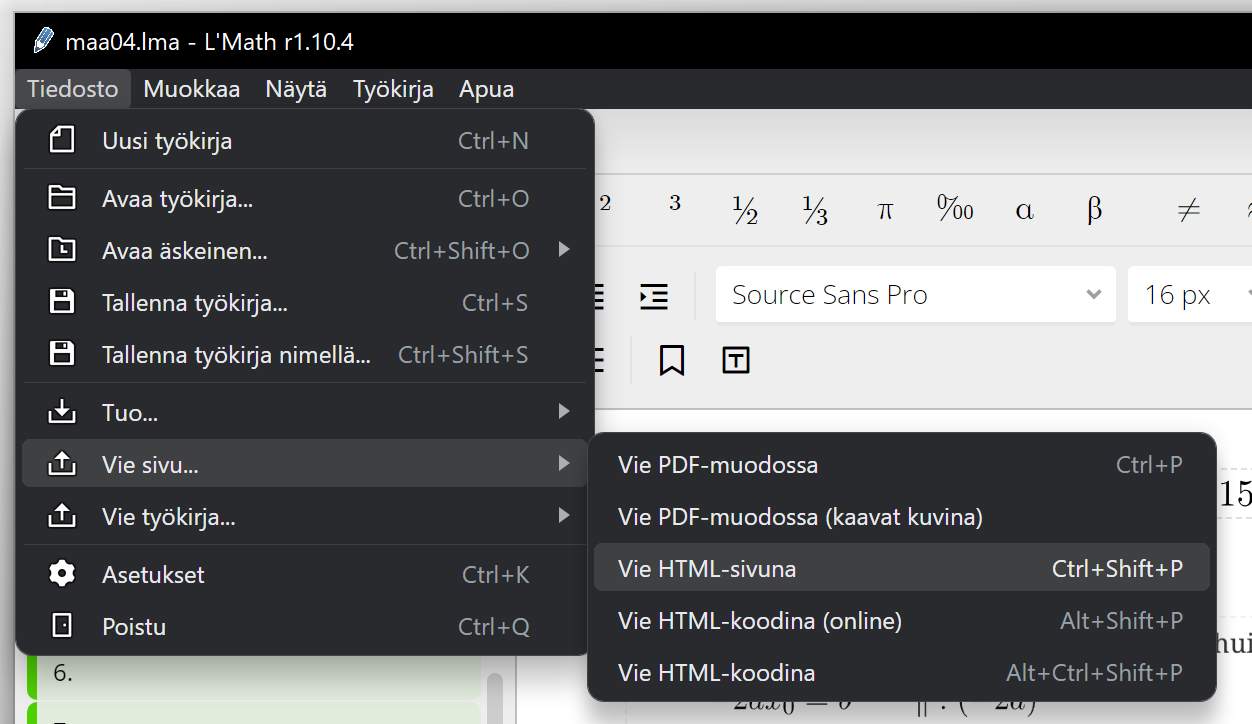Image resolution: width=1252 pixels, height=724 pixels.
Task: Click the text box icon in toolbar
Action: pyautogui.click(x=736, y=360)
